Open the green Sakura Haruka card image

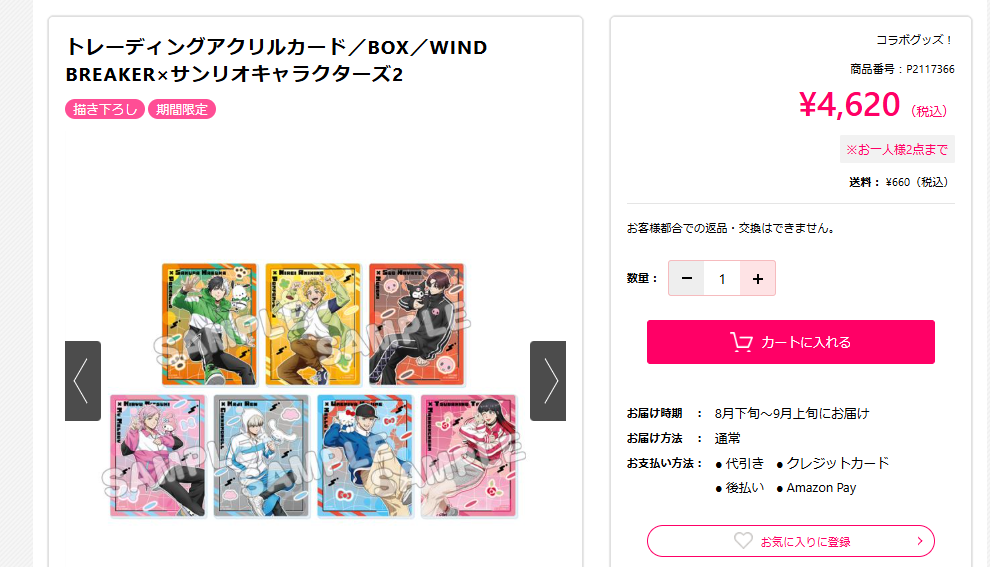(210, 324)
